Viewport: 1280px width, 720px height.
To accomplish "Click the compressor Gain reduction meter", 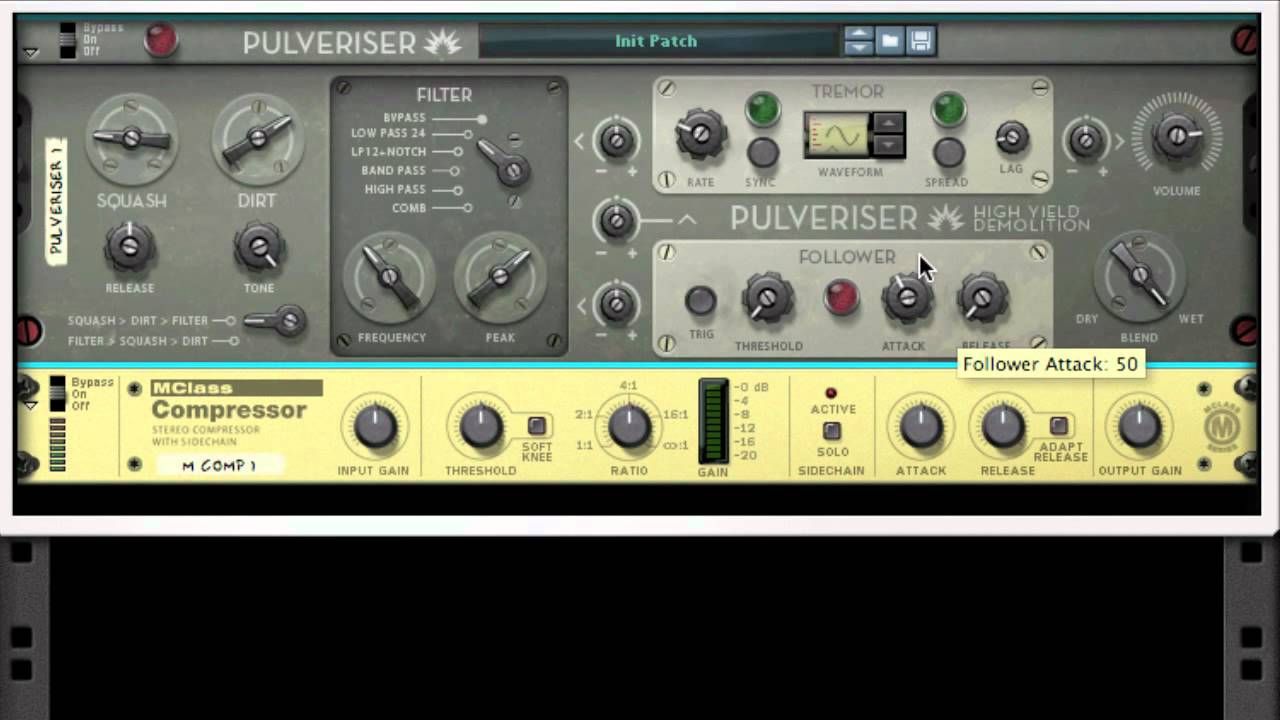I will 713,421.
